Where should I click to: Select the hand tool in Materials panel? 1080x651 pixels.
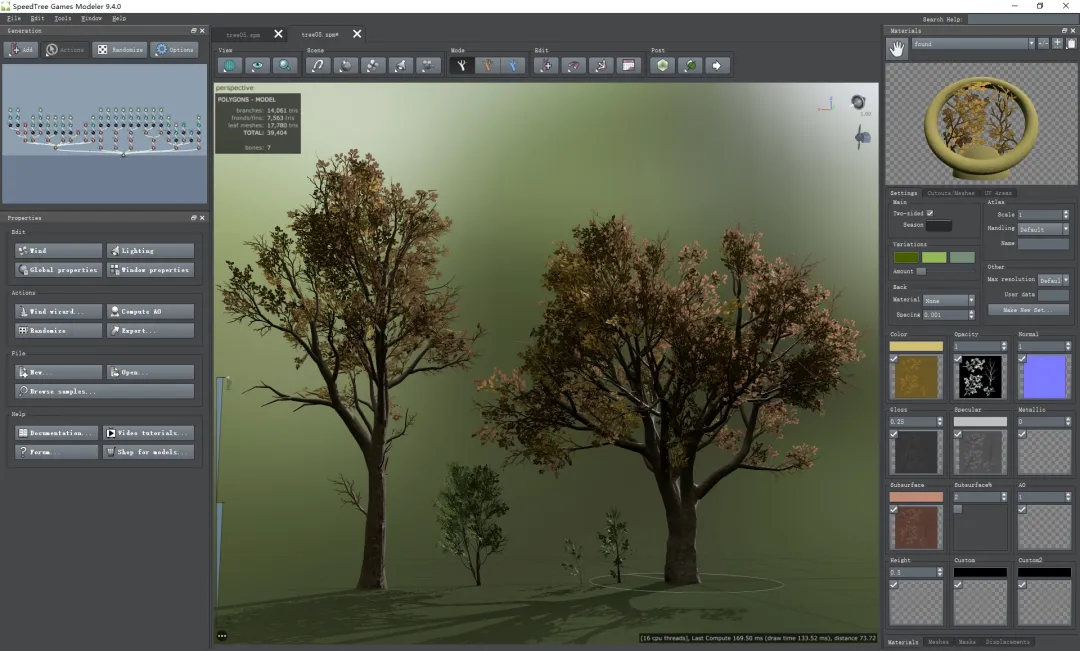[897, 48]
